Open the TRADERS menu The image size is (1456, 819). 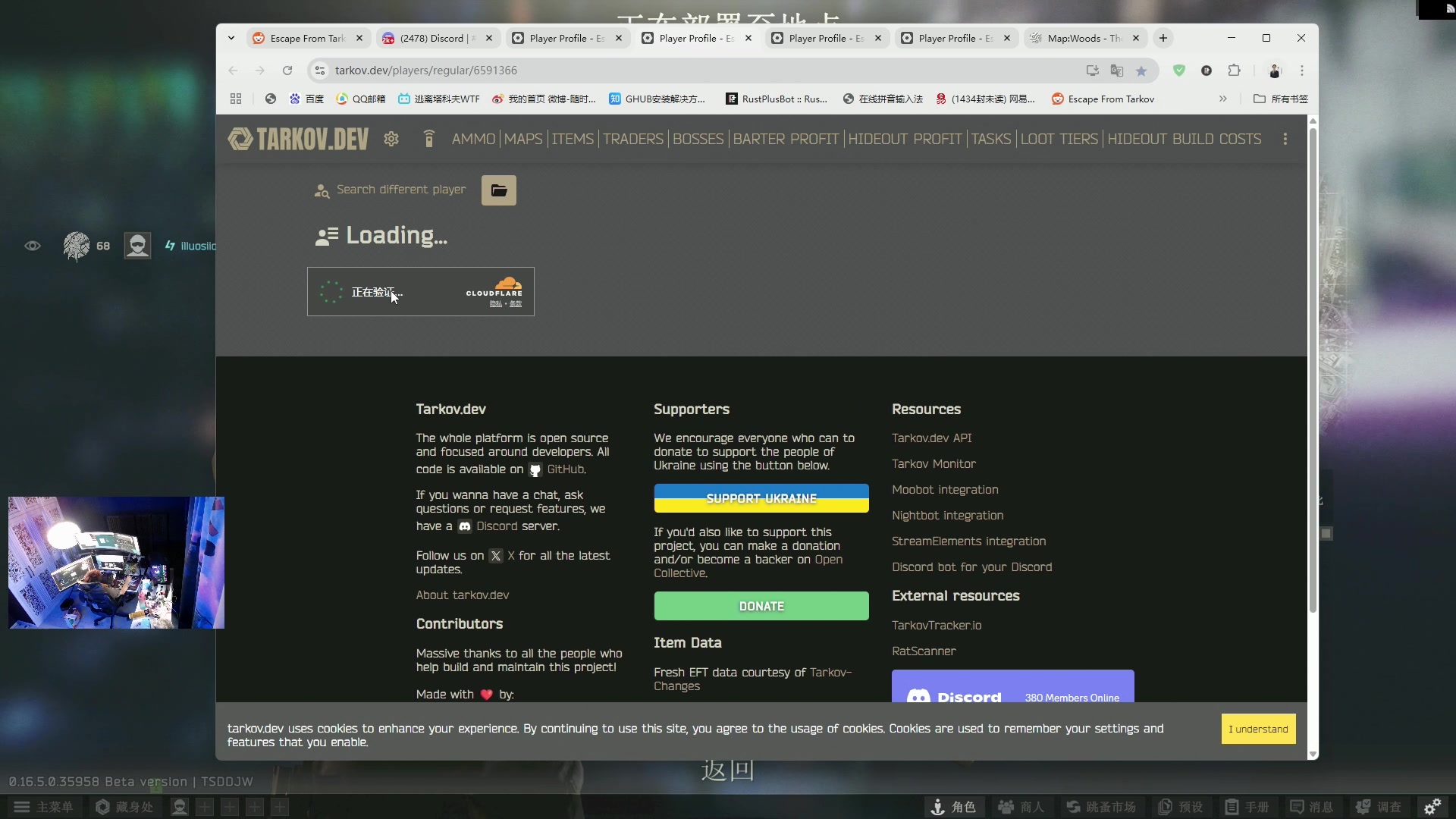click(x=633, y=139)
